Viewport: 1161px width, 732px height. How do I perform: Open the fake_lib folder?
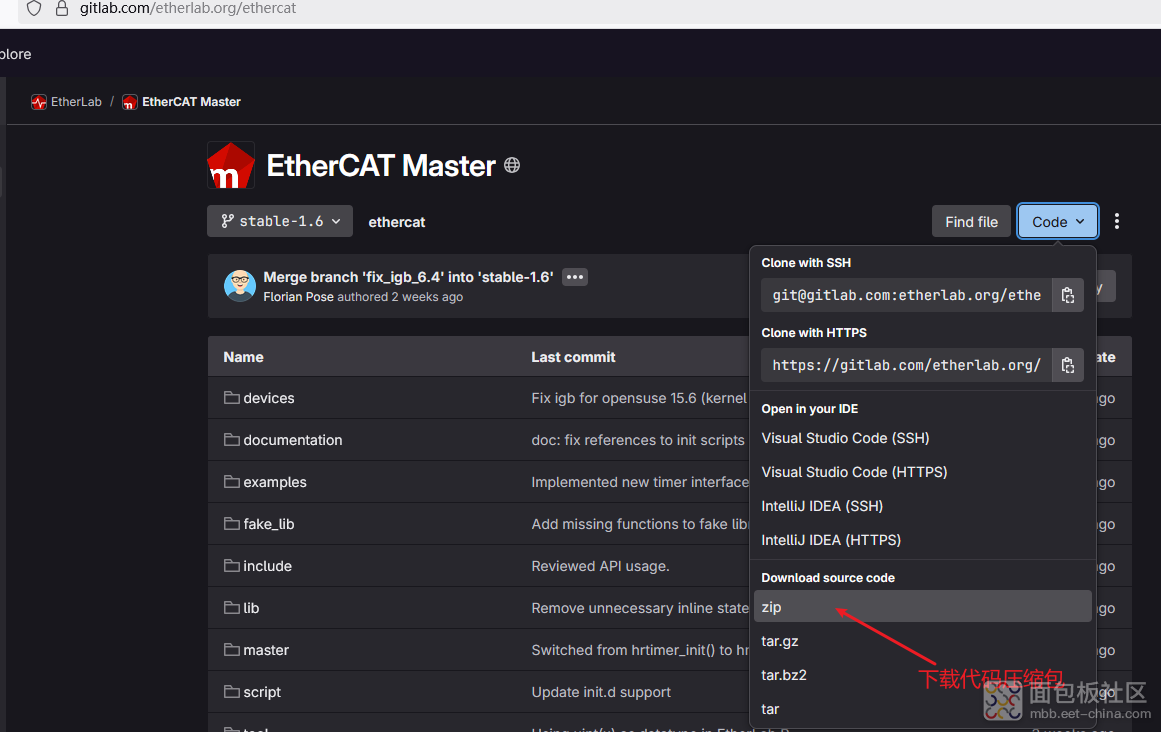pyautogui.click(x=269, y=524)
